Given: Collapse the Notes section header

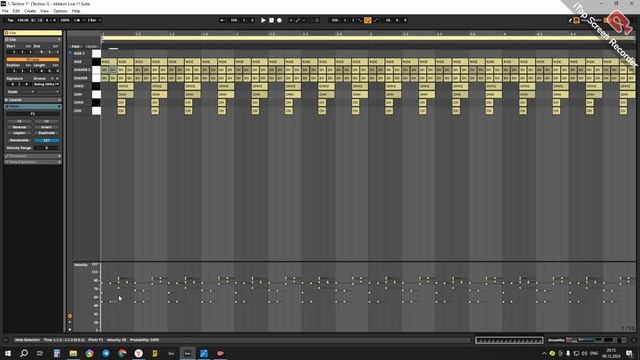Looking at the screenshot, I should 33,106.
